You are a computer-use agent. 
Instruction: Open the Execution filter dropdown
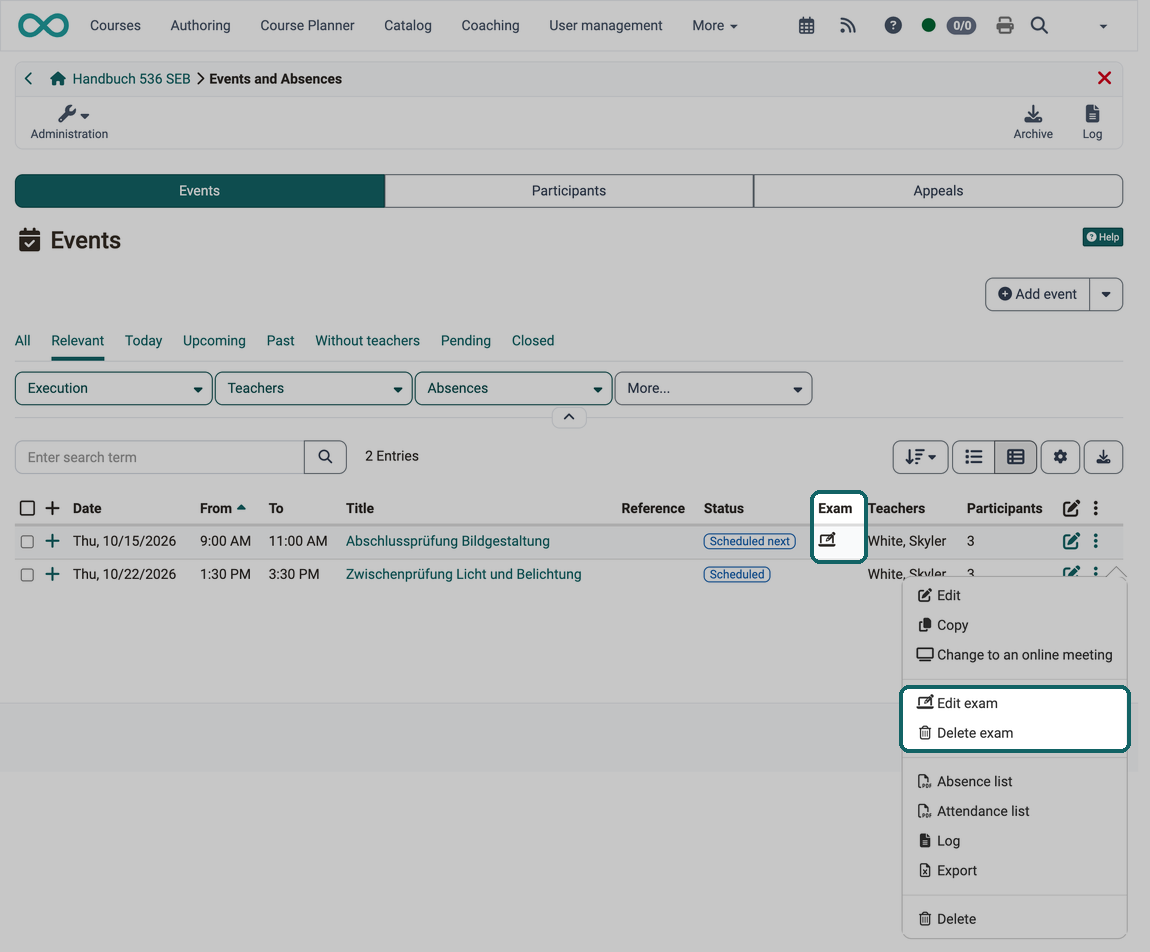(114, 388)
